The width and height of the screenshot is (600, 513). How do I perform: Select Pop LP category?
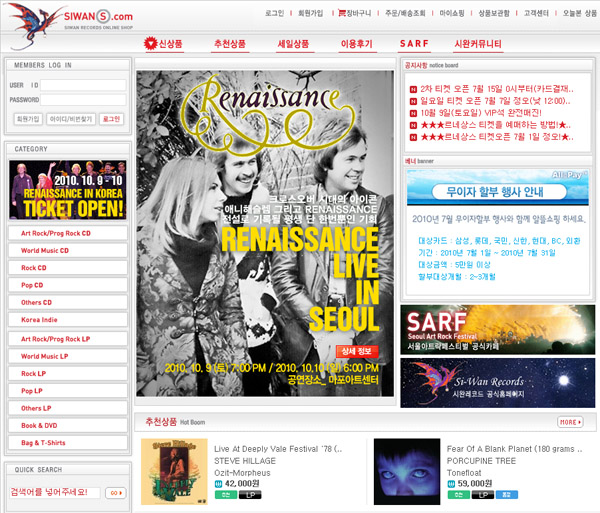tap(68, 391)
